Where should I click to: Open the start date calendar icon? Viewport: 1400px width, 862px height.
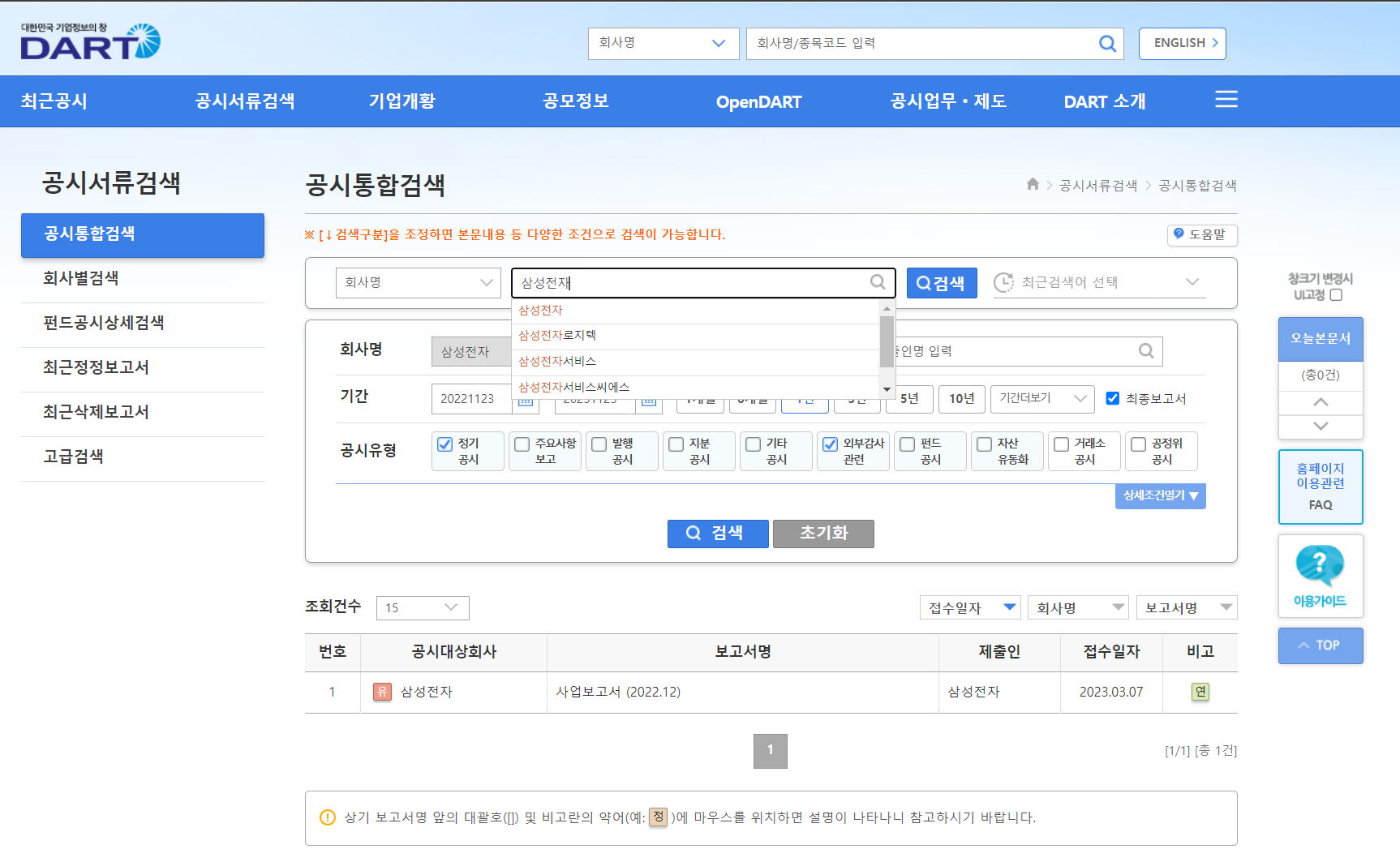[x=526, y=401]
